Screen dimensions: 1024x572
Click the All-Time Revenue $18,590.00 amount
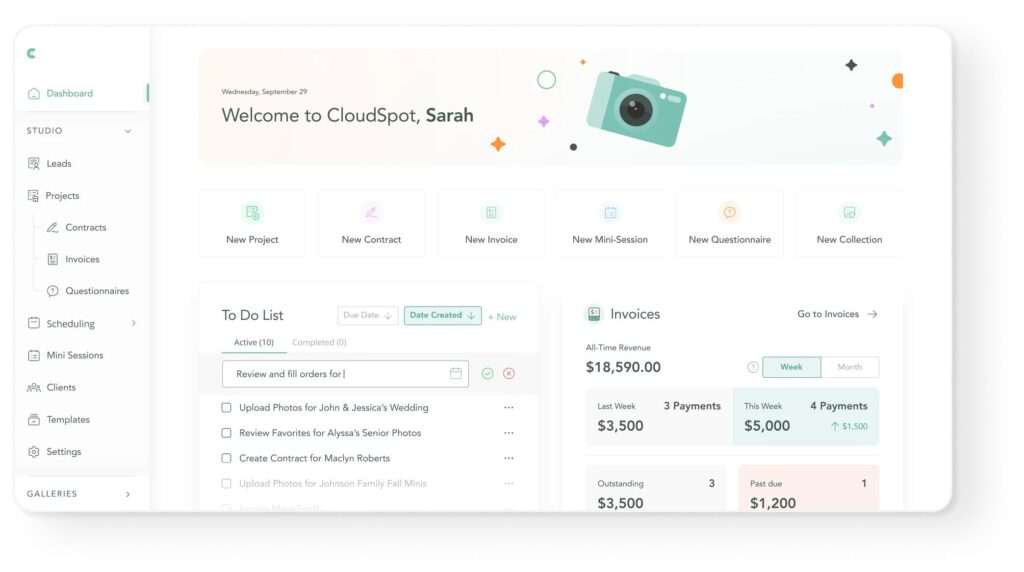(623, 367)
